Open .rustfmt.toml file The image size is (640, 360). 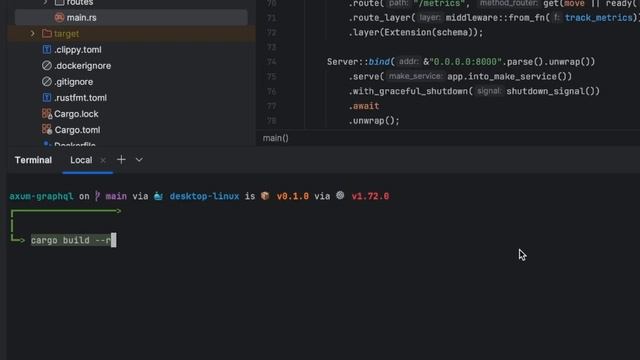click(80, 98)
